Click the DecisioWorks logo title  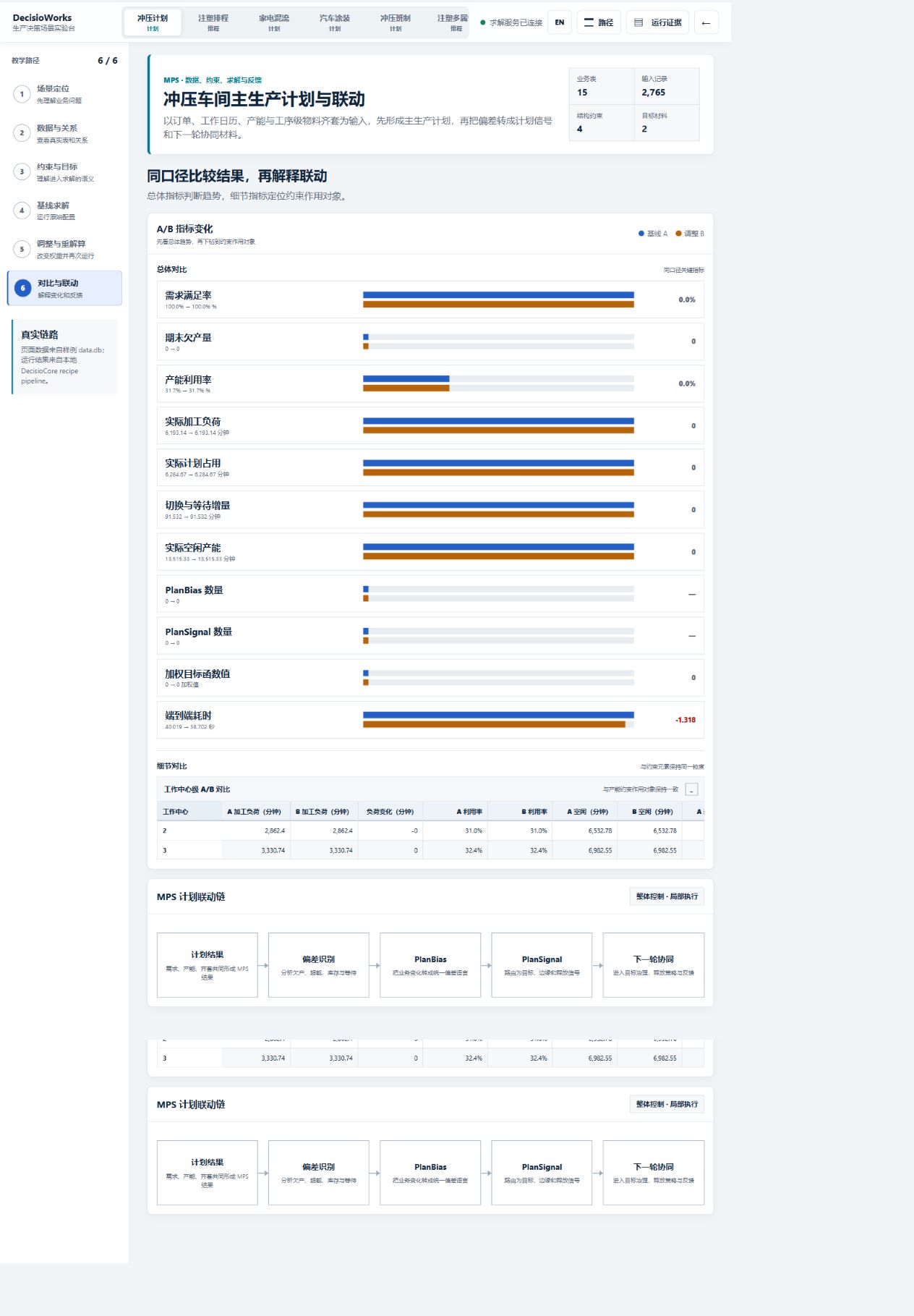pyautogui.click(x=42, y=17)
